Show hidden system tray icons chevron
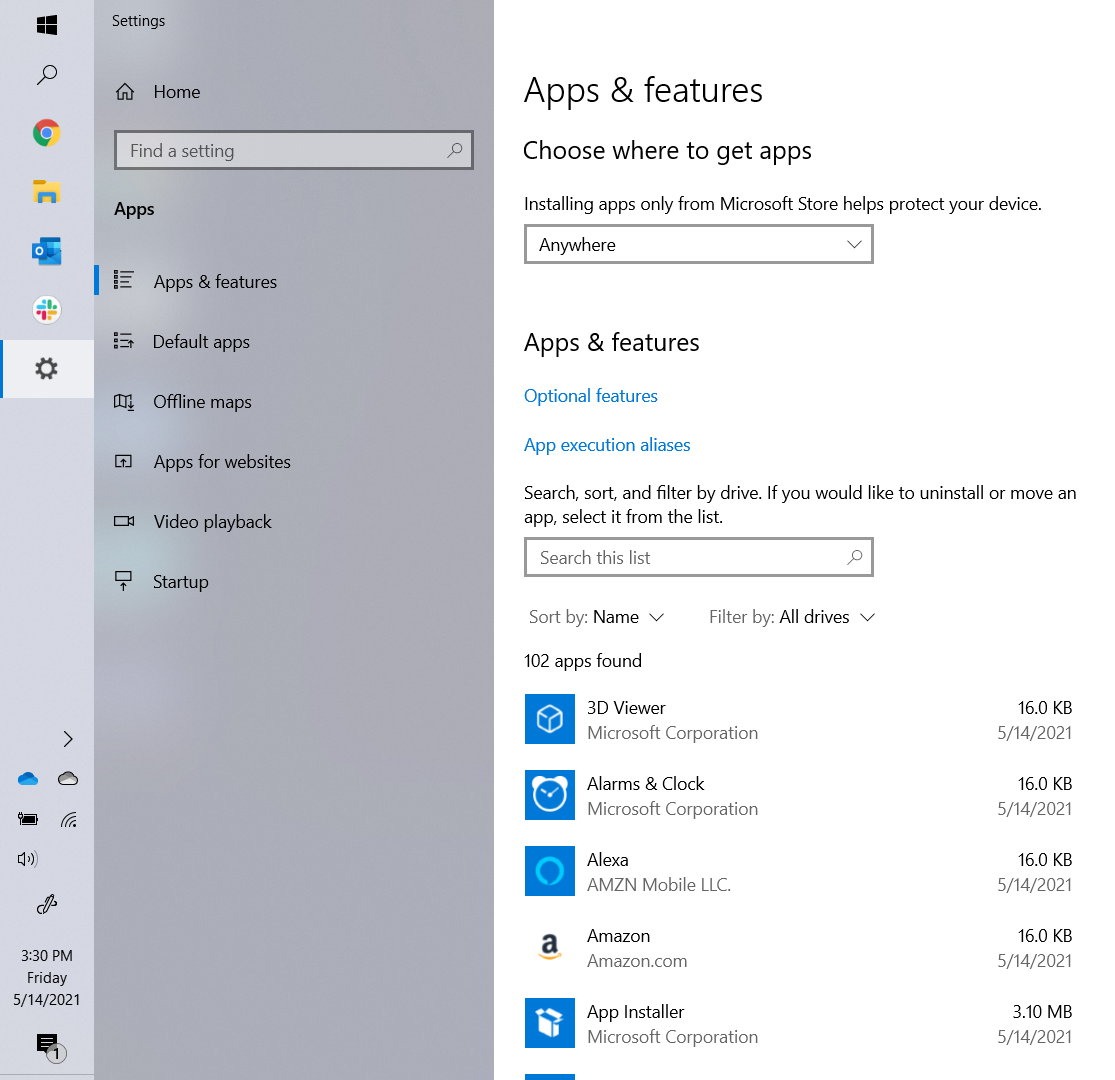The width and height of the screenshot is (1115, 1080). click(x=68, y=739)
